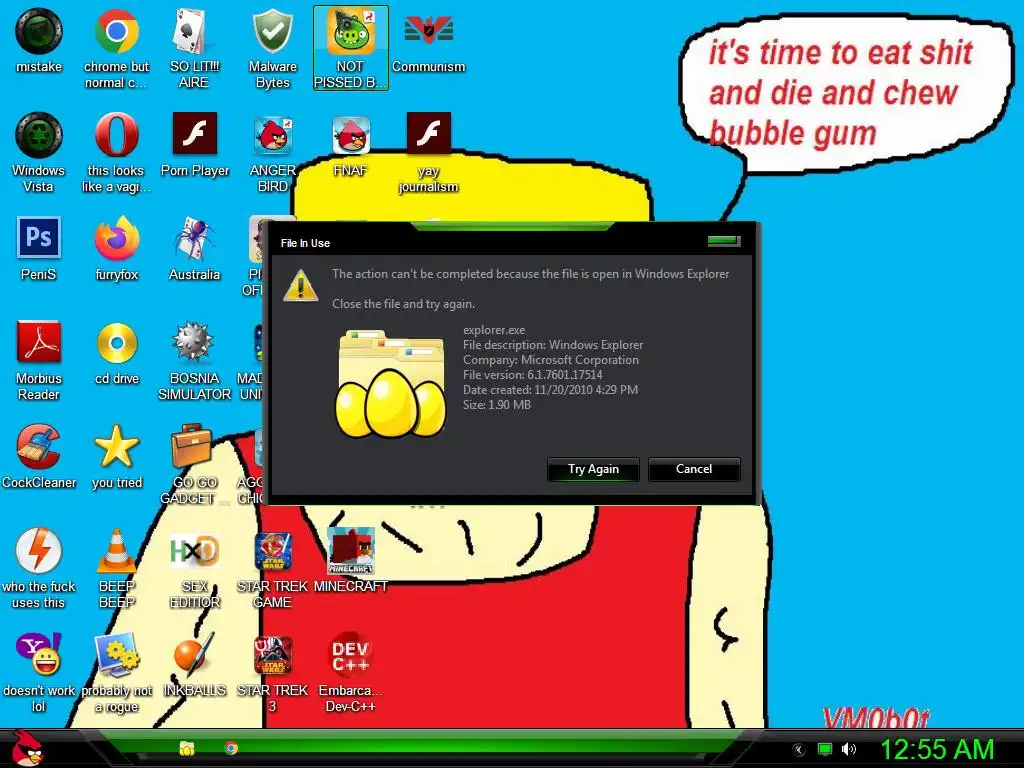Click Cancel in File In Use dialog
The width and height of the screenshot is (1024, 768).
(694, 469)
